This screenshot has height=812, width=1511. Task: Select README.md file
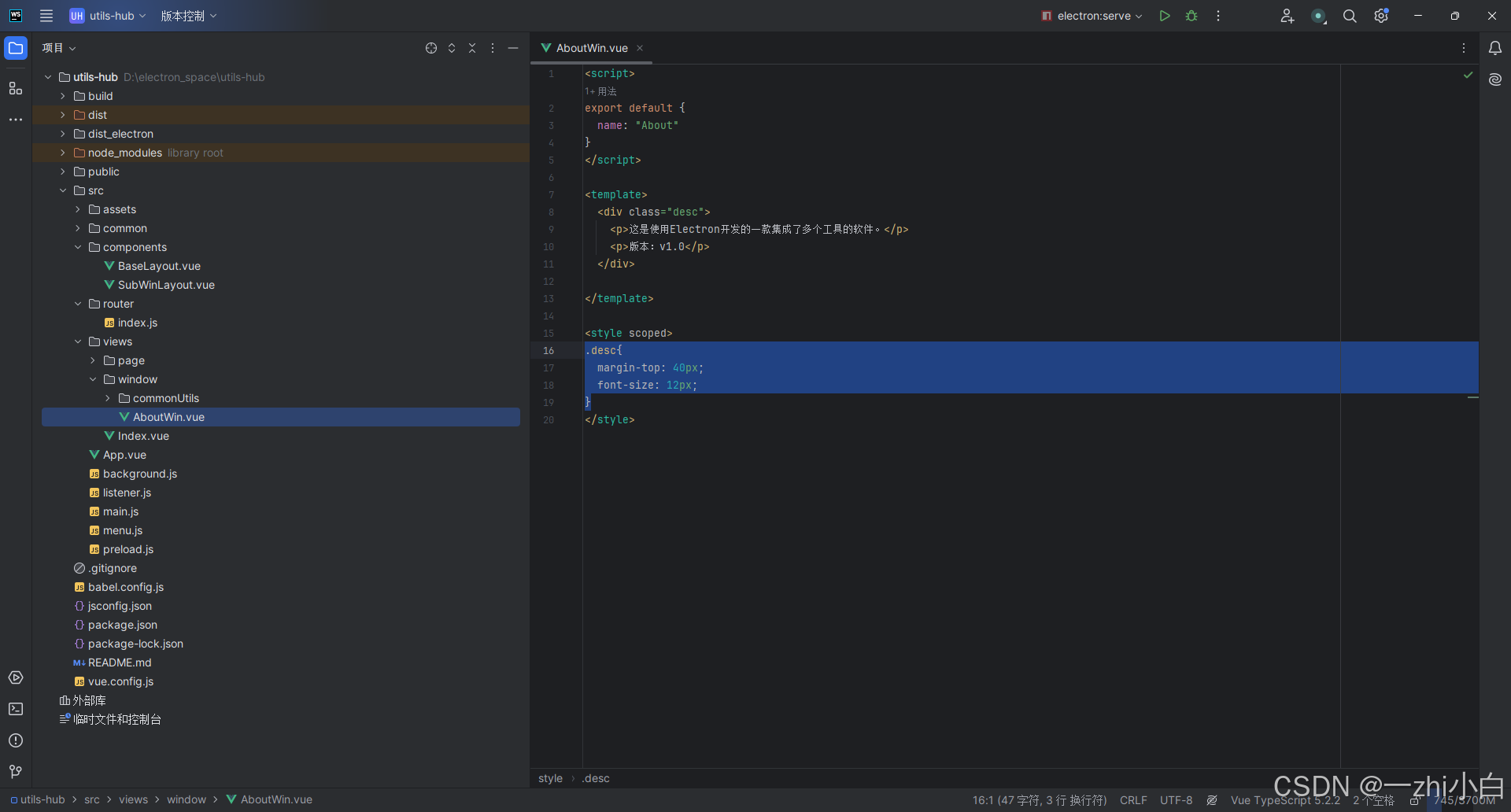[x=120, y=663]
